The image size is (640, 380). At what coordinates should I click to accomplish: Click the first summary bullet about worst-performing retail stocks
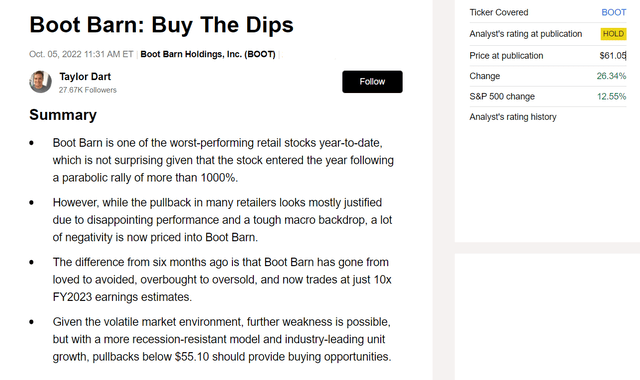(223, 160)
